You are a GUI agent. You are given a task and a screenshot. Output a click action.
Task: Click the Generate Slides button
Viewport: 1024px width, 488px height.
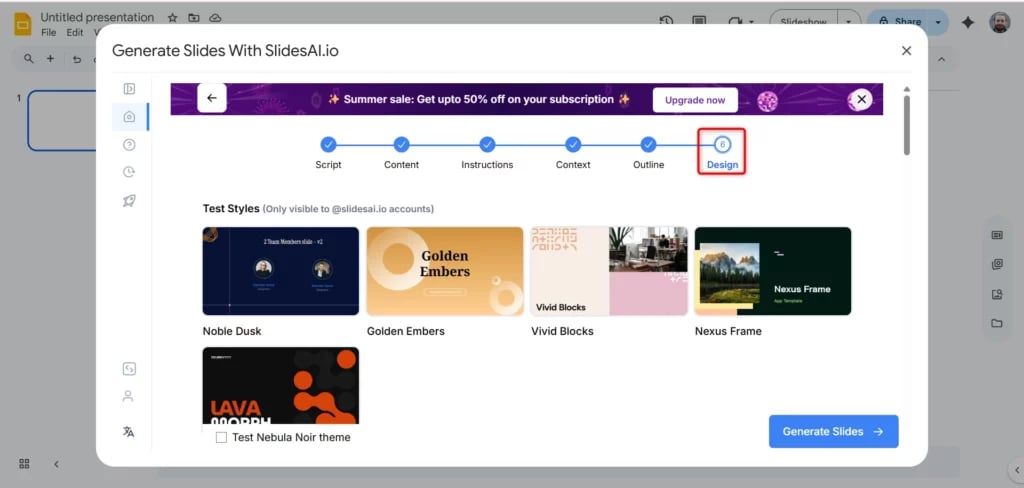[x=833, y=431]
